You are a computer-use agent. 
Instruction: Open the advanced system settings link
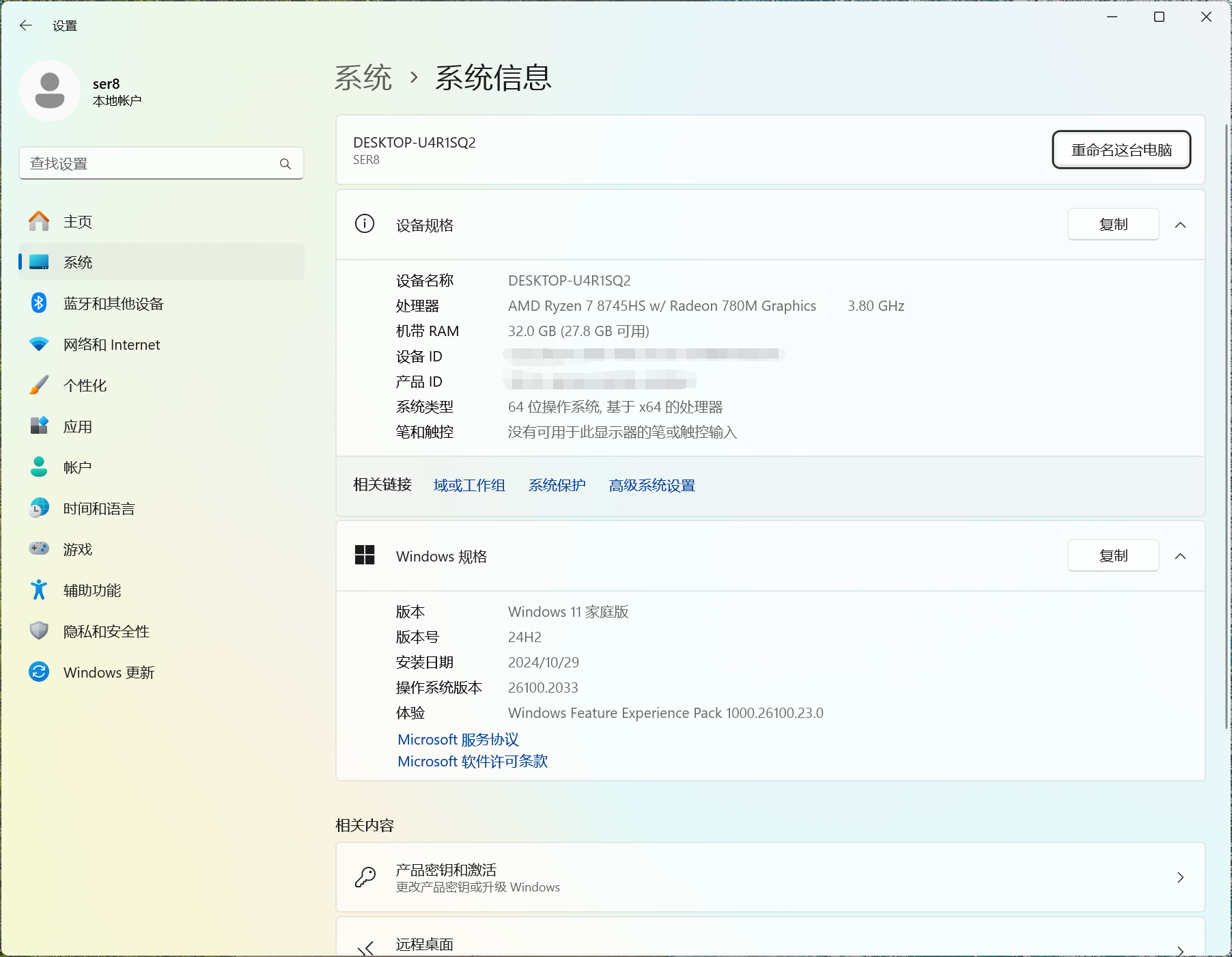tap(652, 486)
